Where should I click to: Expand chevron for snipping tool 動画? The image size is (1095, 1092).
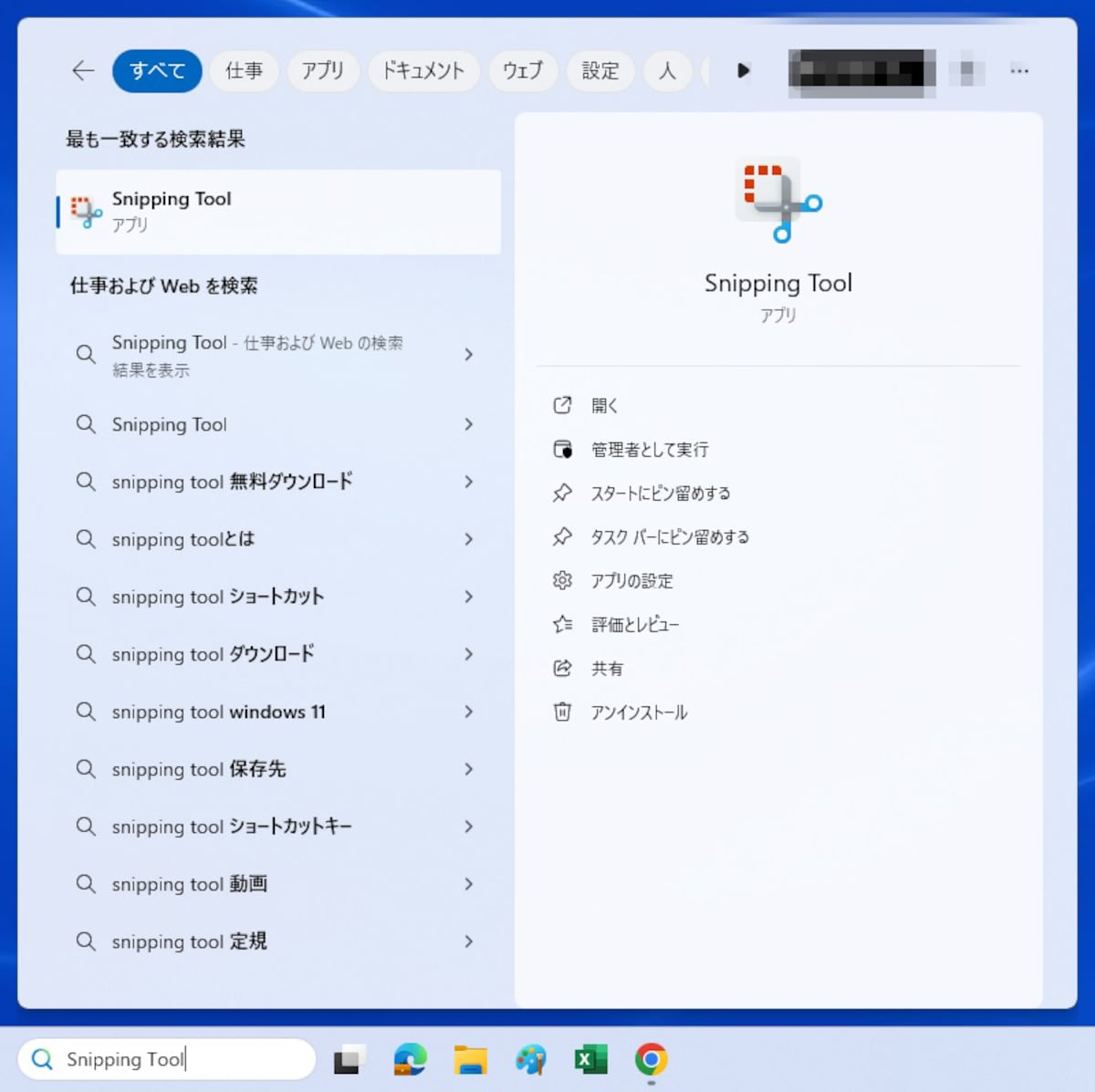469,884
